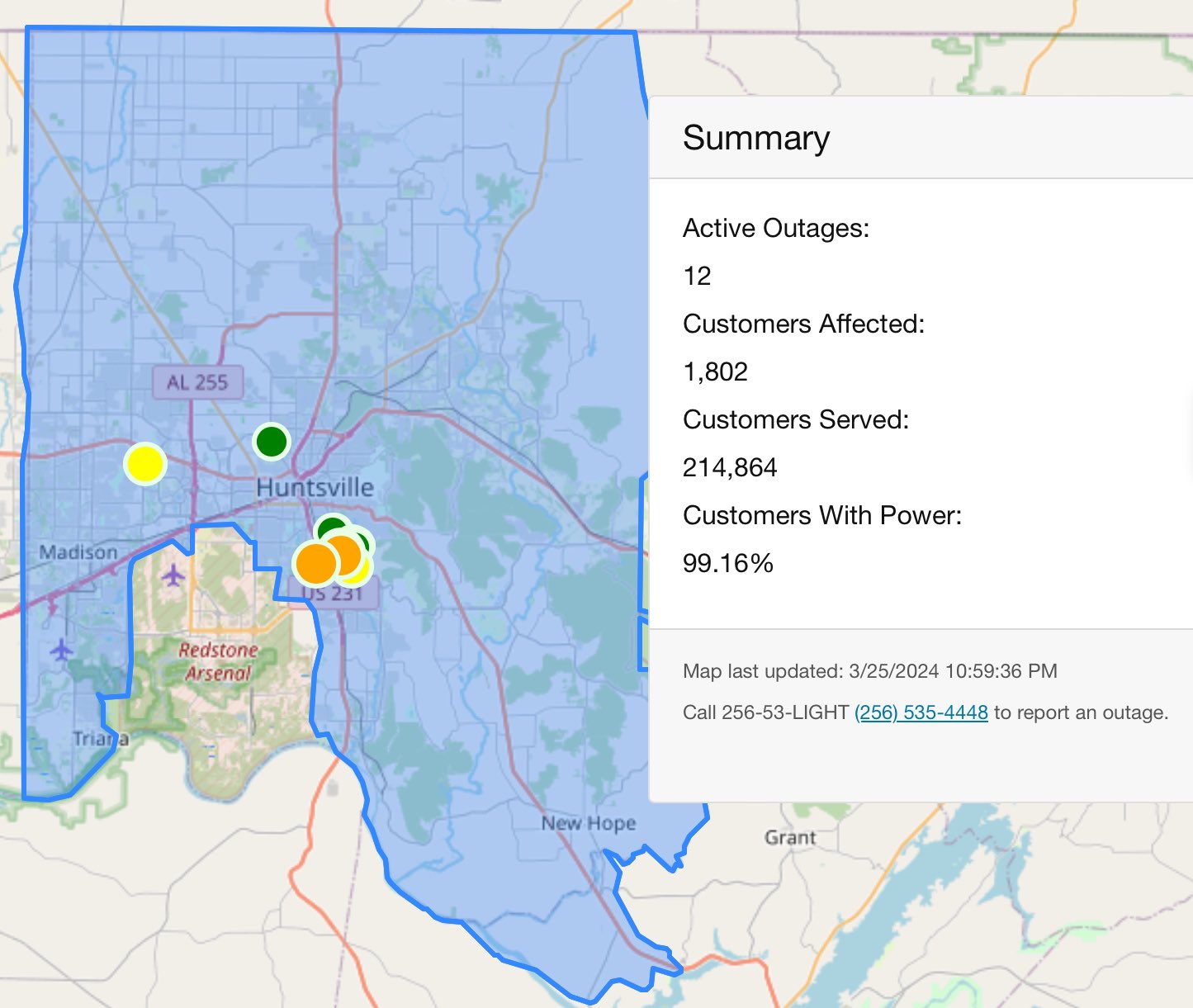Call the (256) 535-4448 phone link

tap(921, 712)
